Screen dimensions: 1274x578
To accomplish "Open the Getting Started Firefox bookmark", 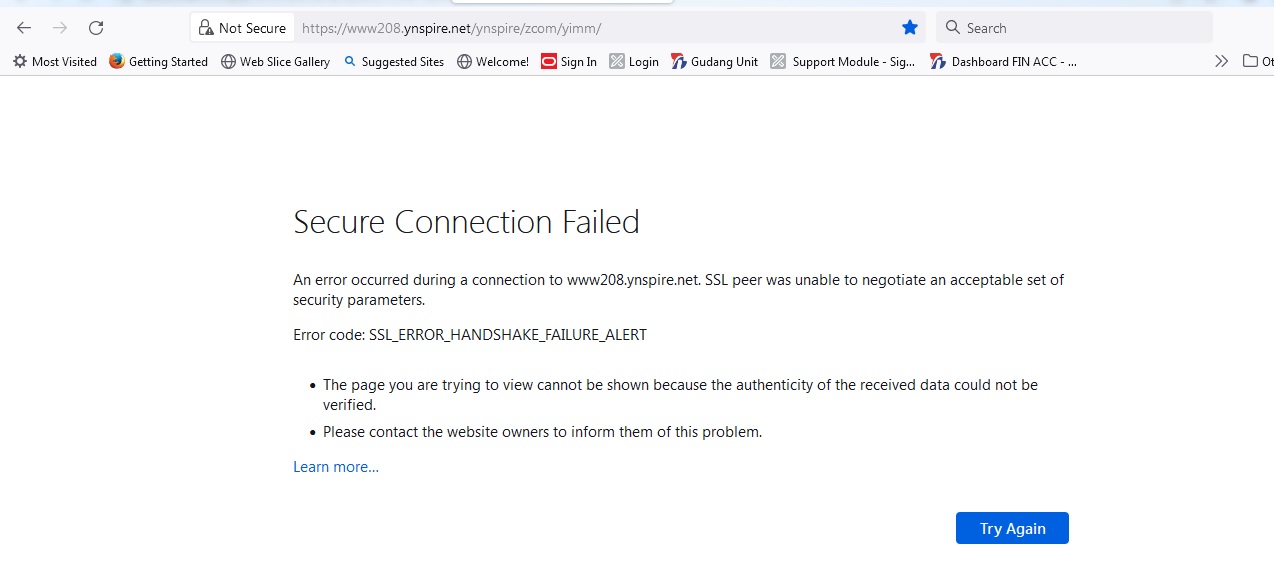I will tap(158, 62).
